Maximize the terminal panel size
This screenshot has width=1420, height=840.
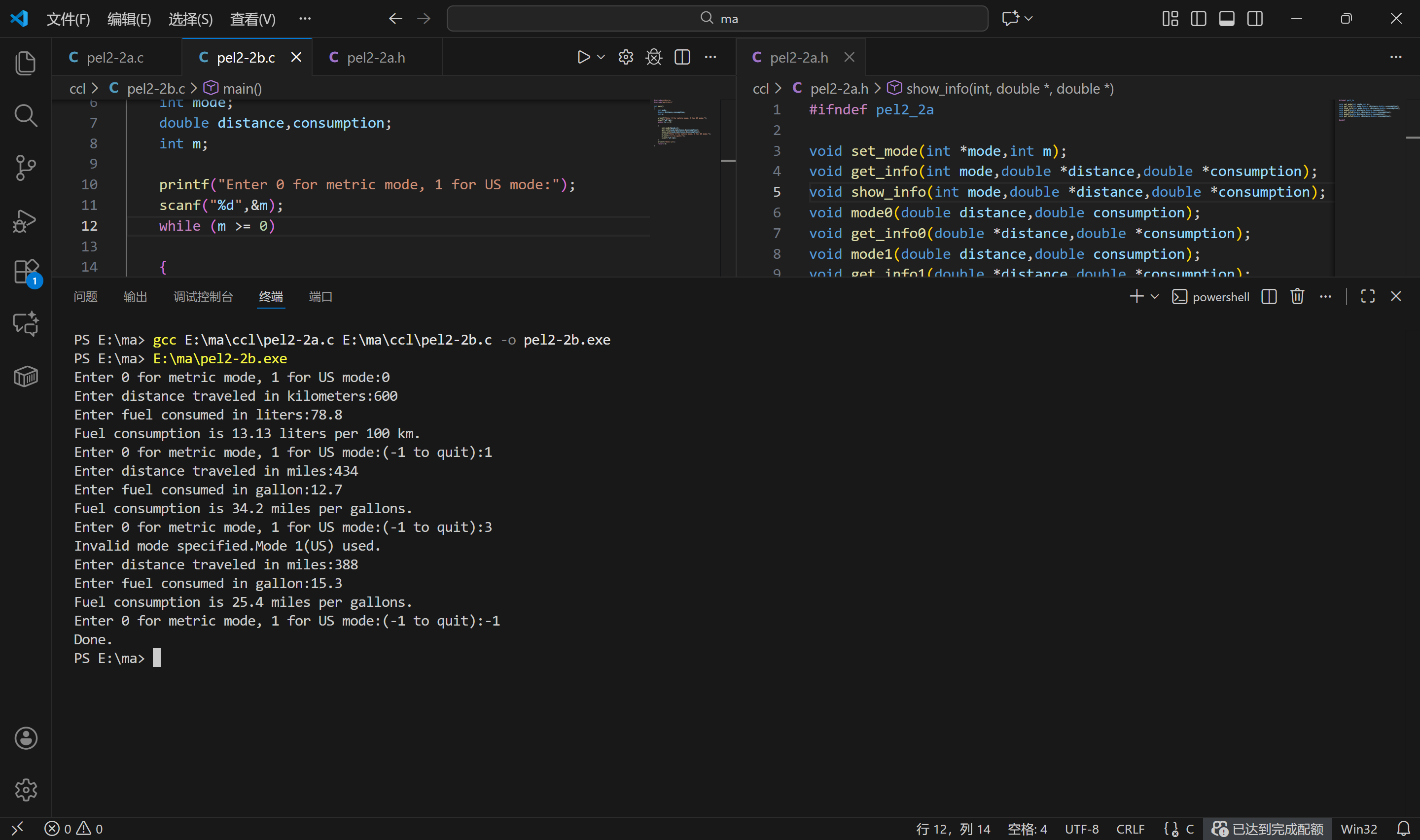(1367, 296)
